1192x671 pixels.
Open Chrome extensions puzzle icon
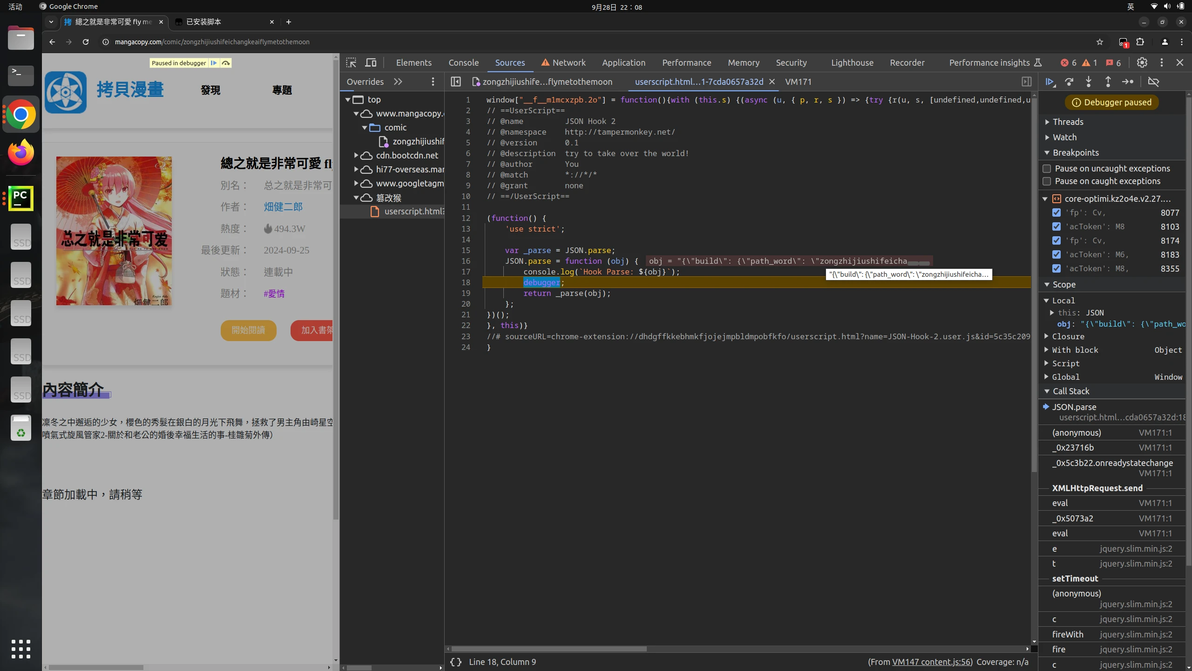coord(1140,42)
